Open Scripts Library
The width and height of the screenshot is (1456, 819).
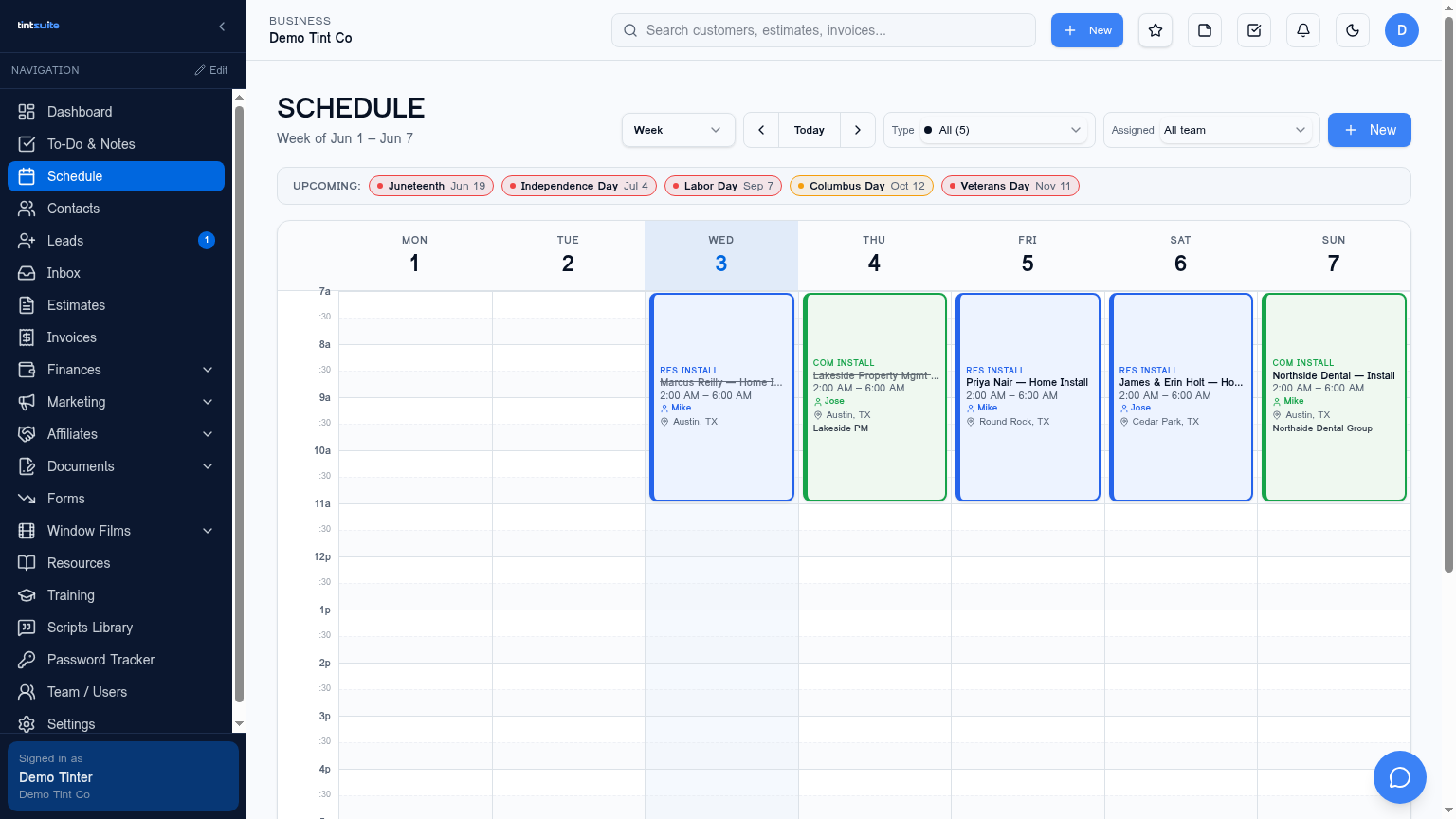pyautogui.click(x=116, y=628)
